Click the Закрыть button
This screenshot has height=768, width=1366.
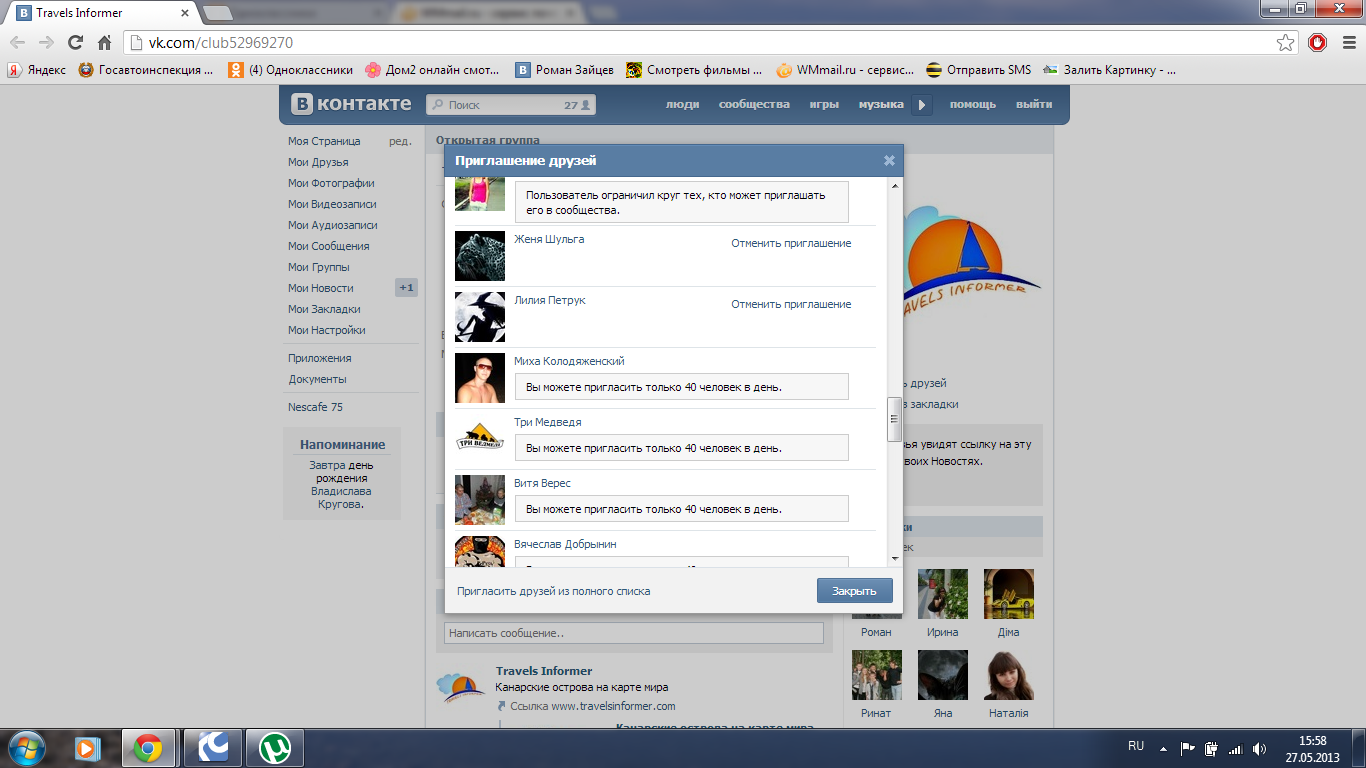click(854, 590)
